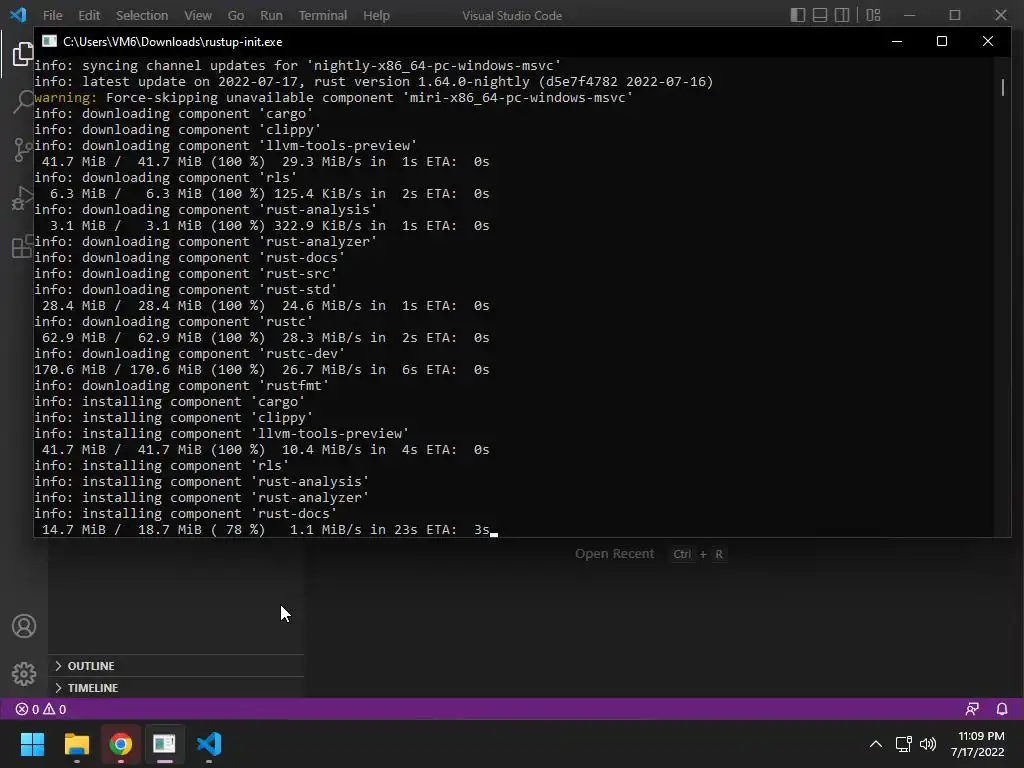The image size is (1024, 768).
Task: Expand the OUTLINE section
Action: [176, 665]
